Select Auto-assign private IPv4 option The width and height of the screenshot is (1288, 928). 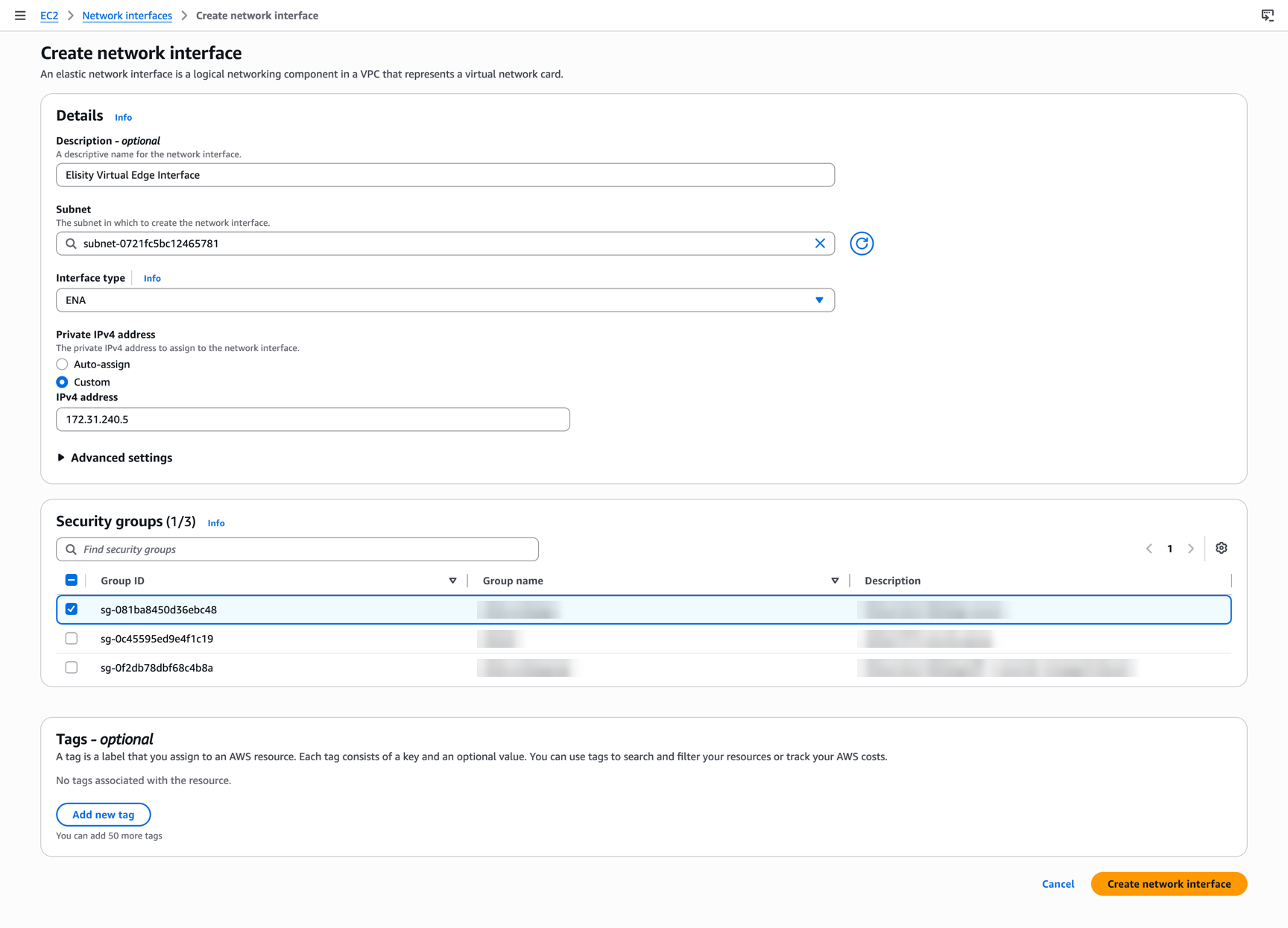coord(63,364)
